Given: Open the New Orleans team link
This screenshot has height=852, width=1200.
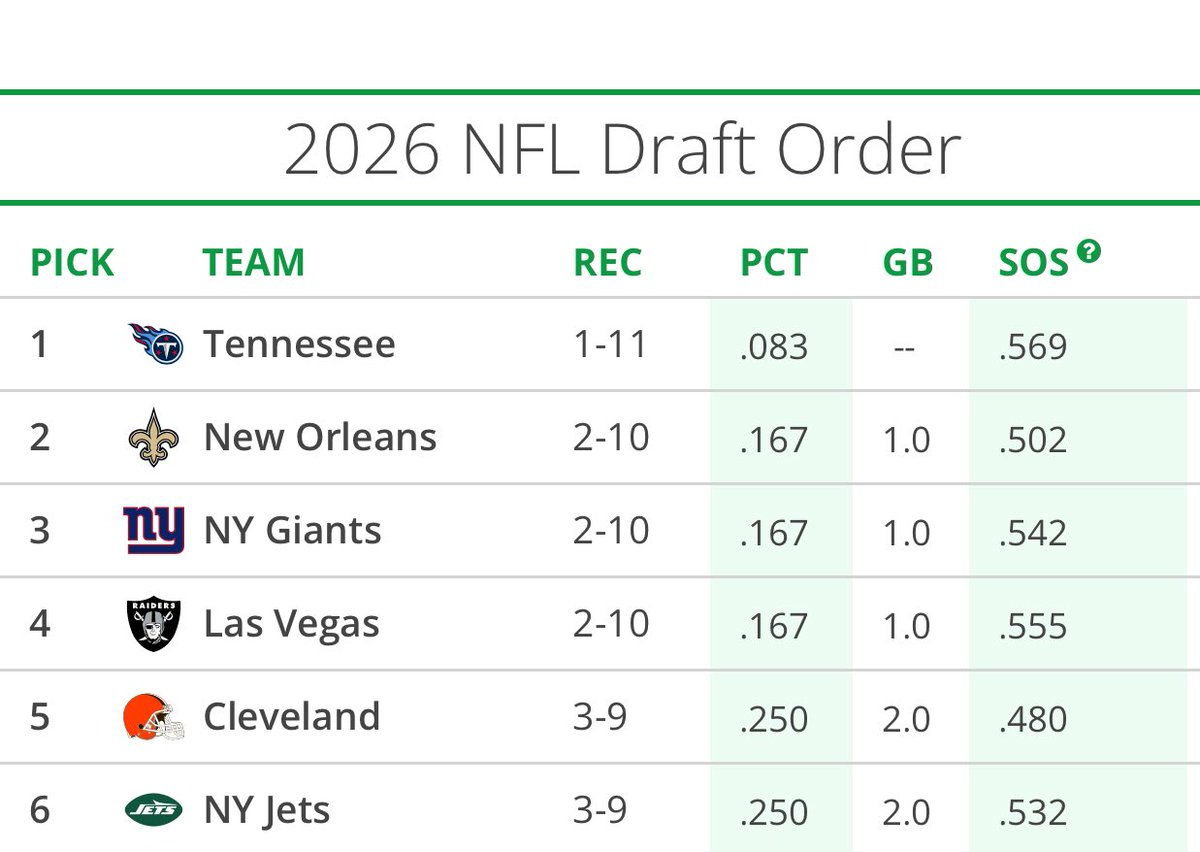Looking at the screenshot, I should 320,437.
